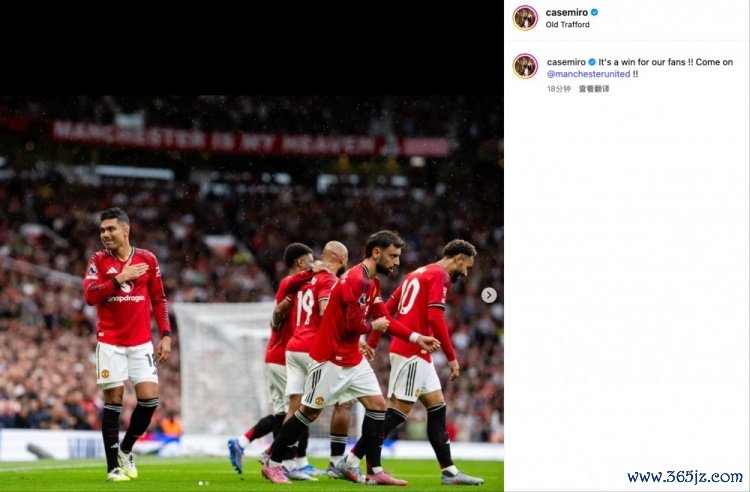Click the "Manchester is my heaven" banner
This screenshot has width=750, height=492.
click(251, 142)
